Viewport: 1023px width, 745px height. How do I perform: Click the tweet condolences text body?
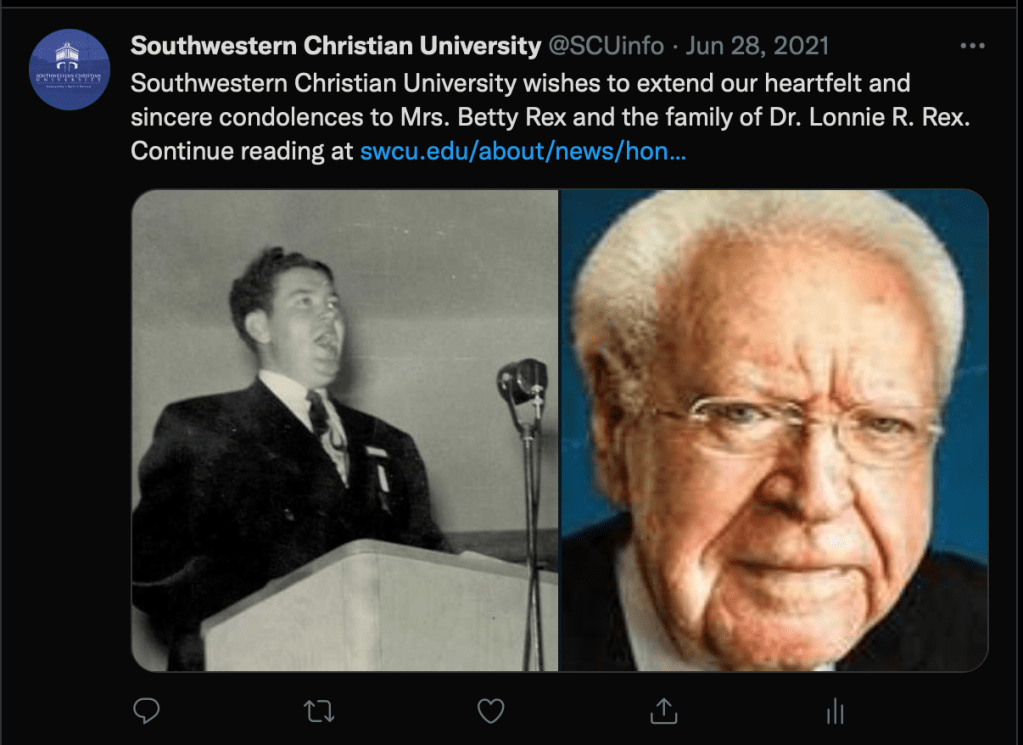(x=550, y=117)
